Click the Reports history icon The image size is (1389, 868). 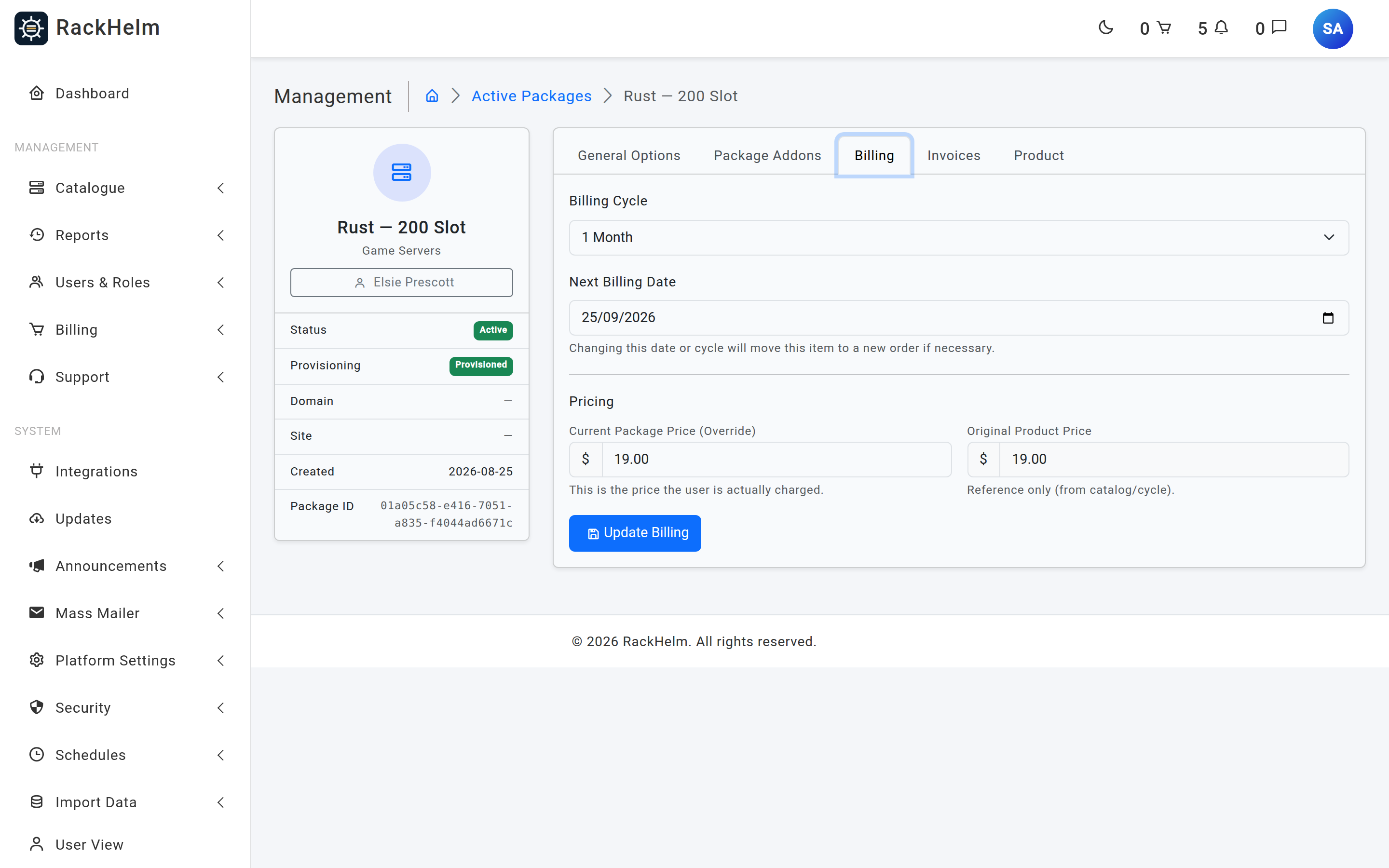click(x=37, y=235)
